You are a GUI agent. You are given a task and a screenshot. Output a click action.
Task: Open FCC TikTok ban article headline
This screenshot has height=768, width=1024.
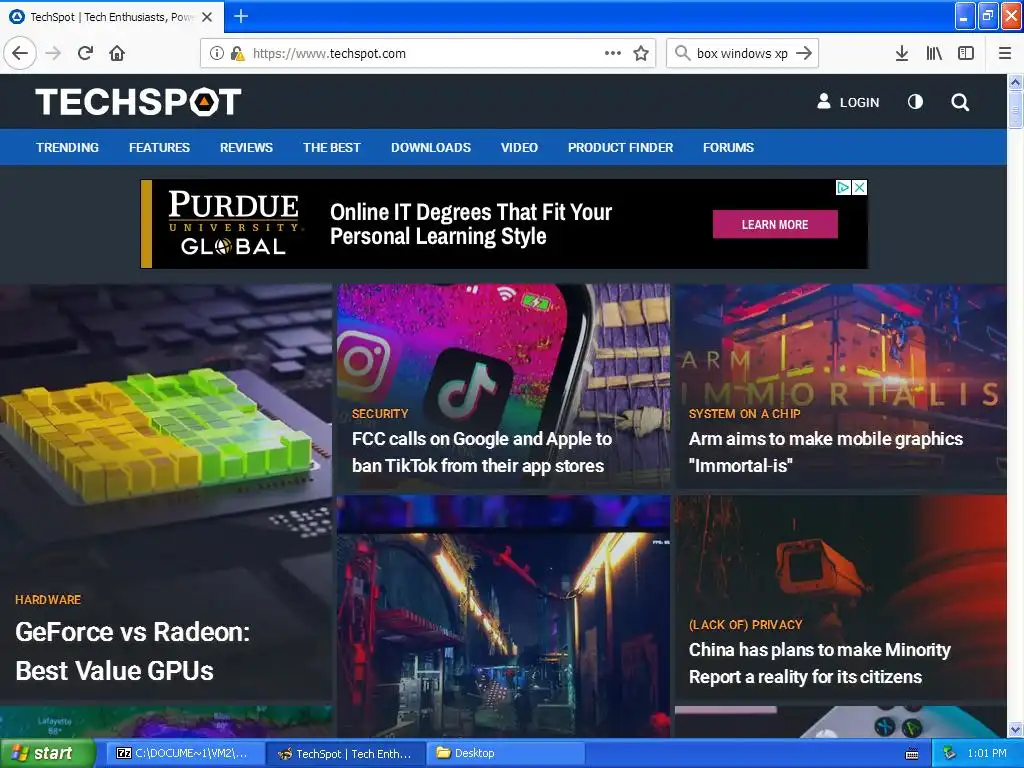pyautogui.click(x=482, y=452)
